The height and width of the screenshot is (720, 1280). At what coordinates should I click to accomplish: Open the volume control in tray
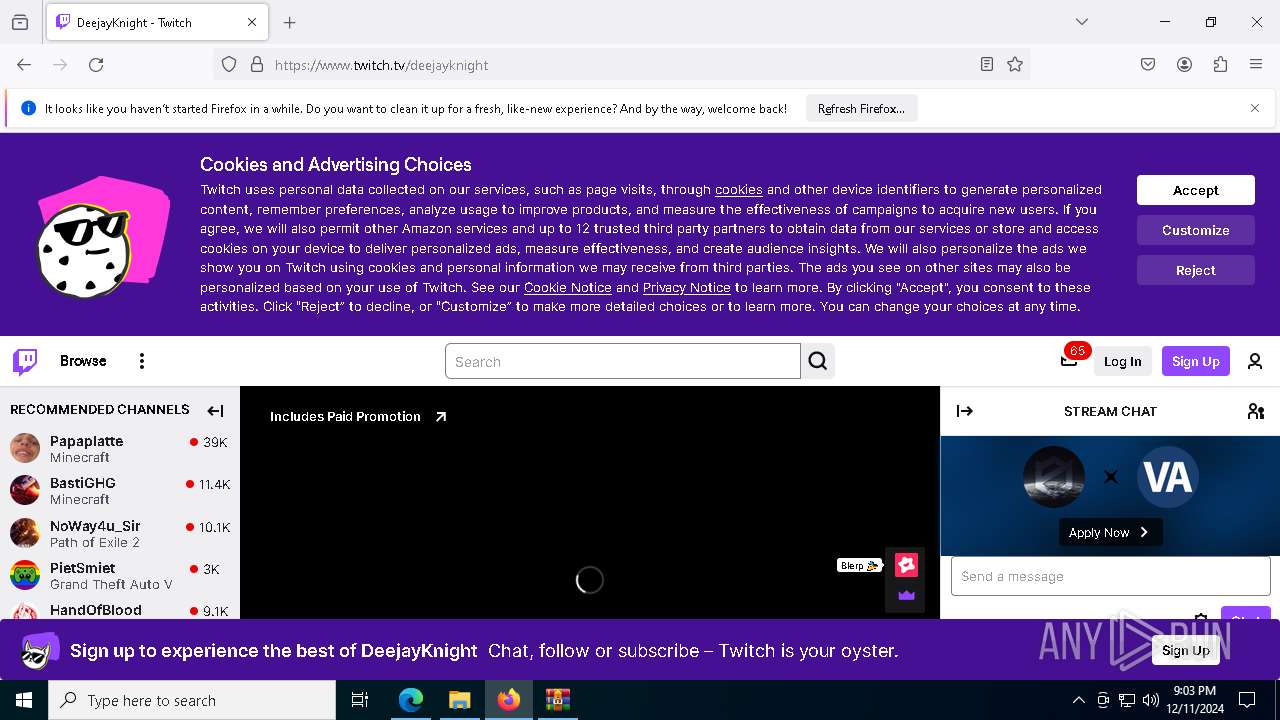tap(1151, 700)
